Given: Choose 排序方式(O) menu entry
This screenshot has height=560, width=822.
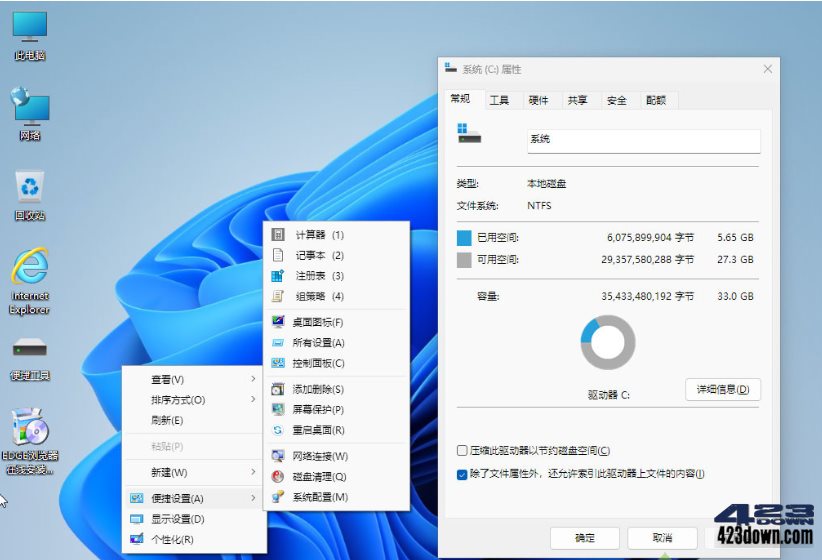Looking at the screenshot, I should point(194,400).
